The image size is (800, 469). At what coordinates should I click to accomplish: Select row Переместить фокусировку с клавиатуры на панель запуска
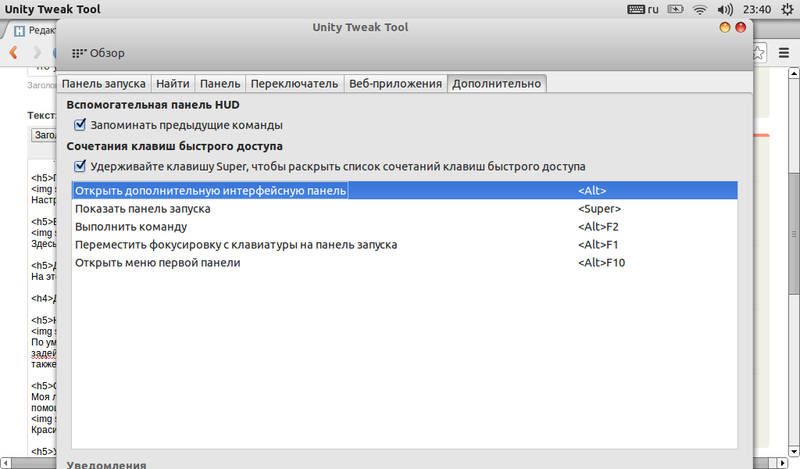(x=405, y=244)
